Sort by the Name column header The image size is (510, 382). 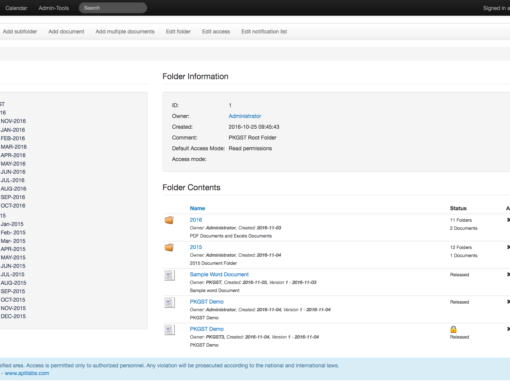pyautogui.click(x=197, y=208)
